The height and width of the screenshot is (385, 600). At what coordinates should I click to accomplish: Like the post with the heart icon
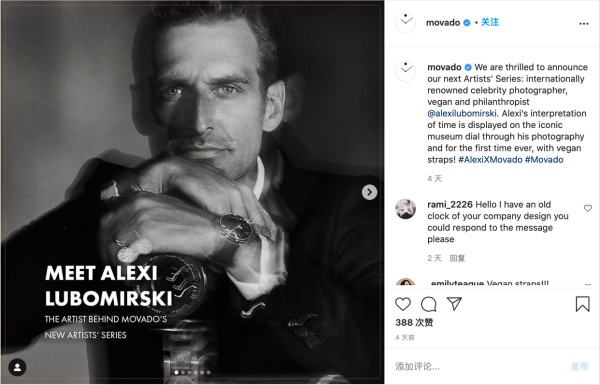[403, 304]
